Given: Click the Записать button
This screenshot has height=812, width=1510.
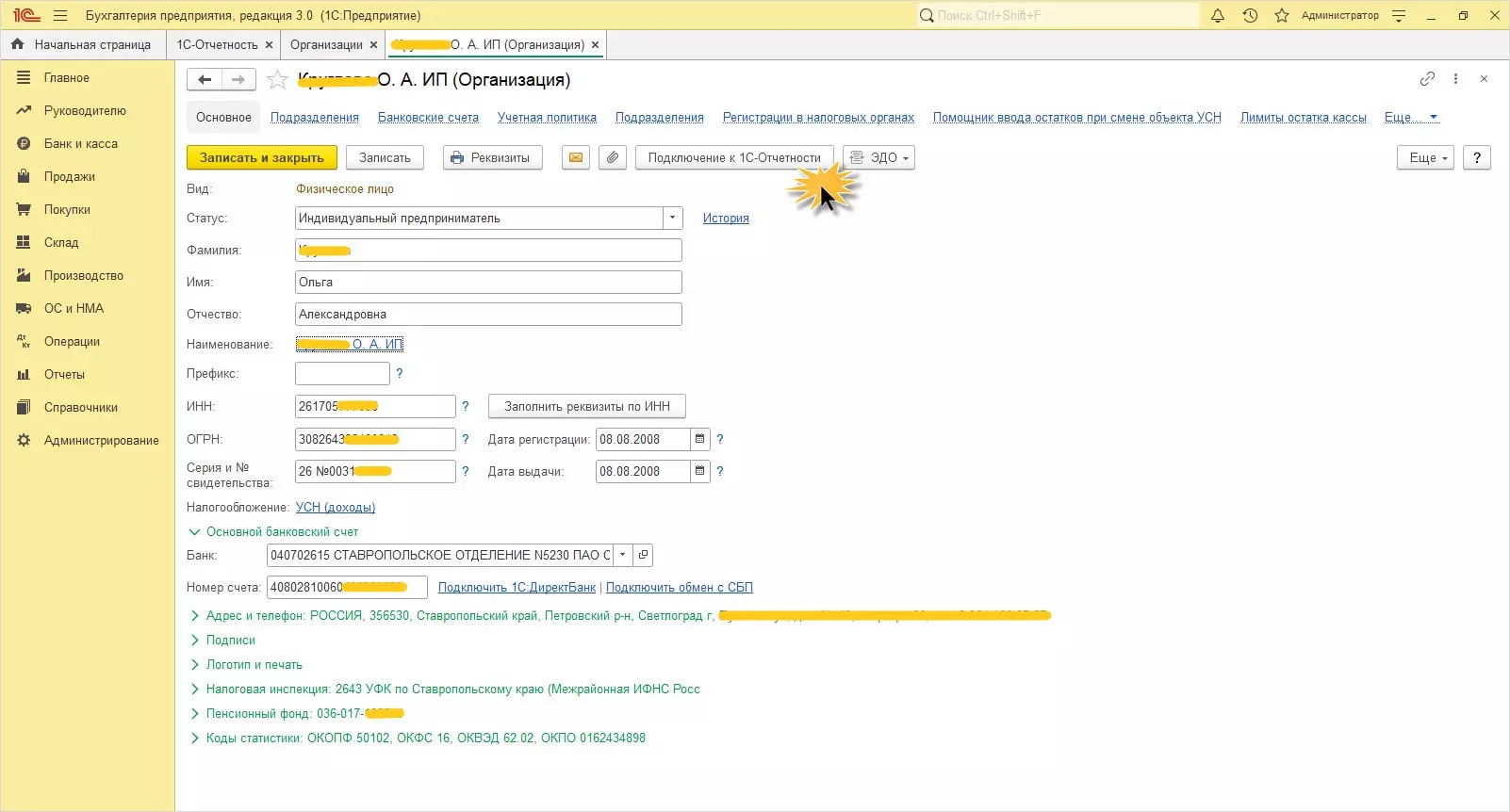Looking at the screenshot, I should pyautogui.click(x=385, y=158).
